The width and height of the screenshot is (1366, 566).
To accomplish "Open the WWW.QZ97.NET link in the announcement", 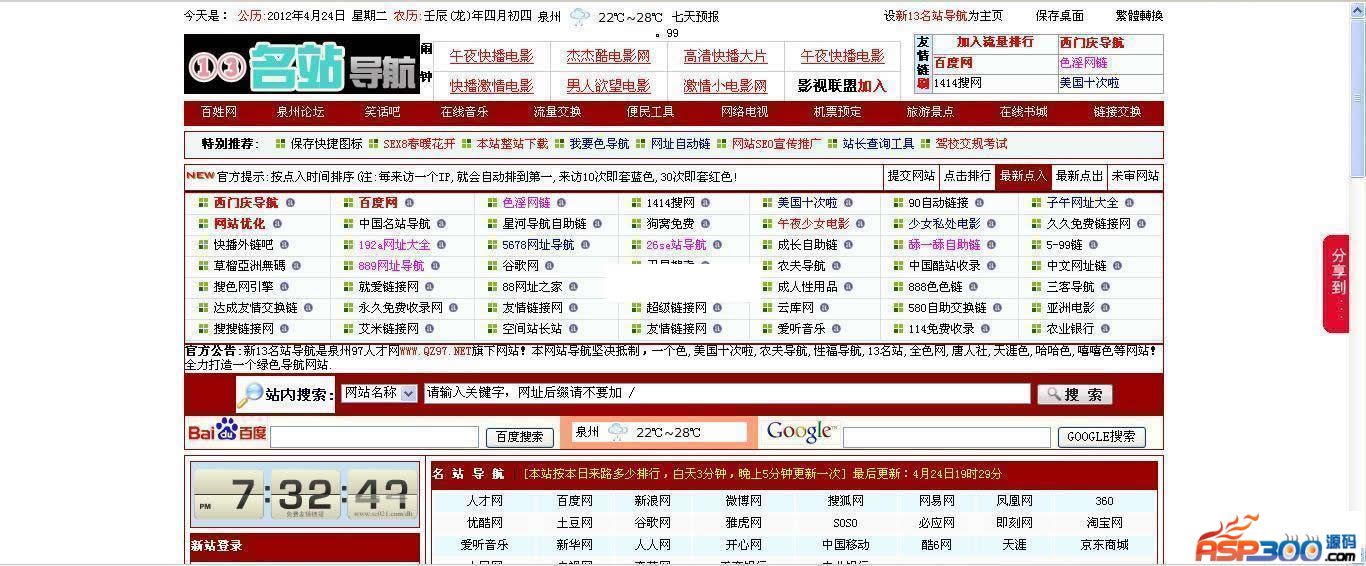I will click(435, 351).
